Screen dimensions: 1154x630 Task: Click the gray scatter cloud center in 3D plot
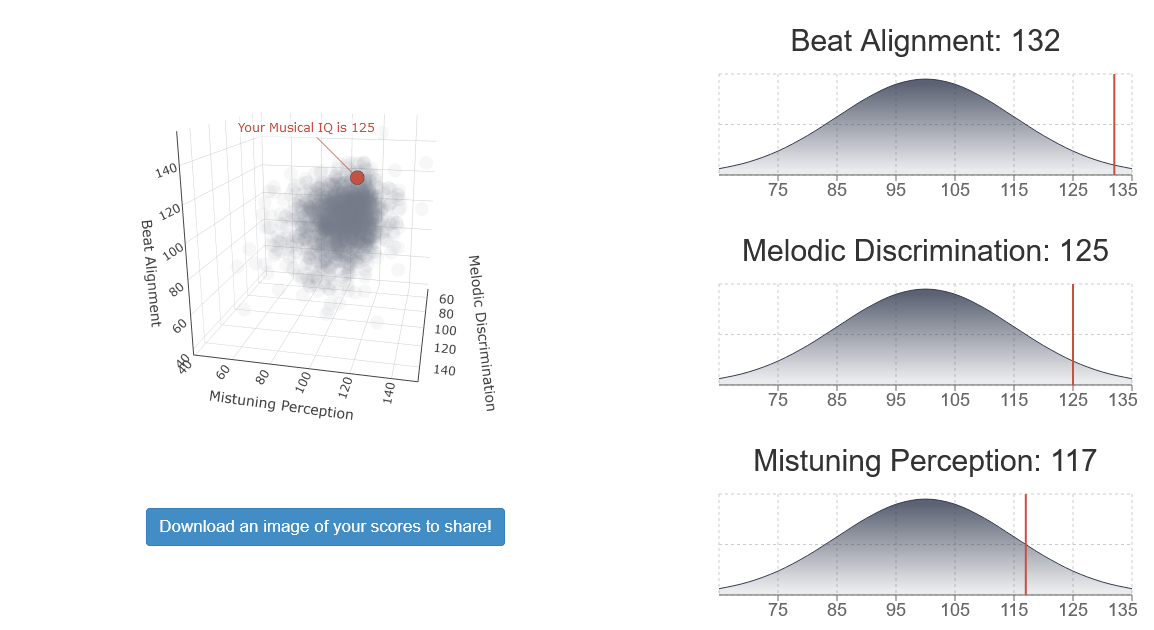340,217
